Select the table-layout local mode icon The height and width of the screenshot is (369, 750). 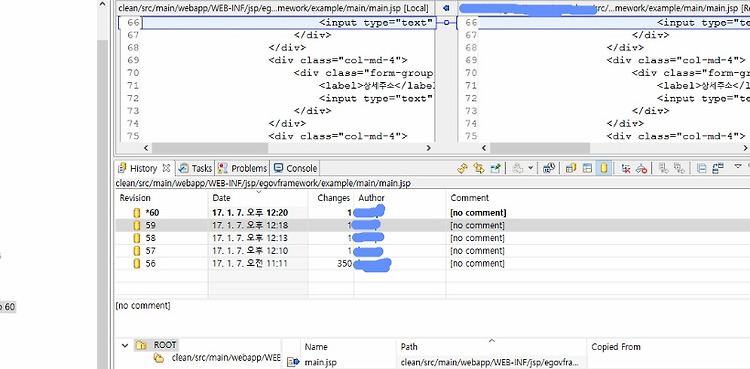[587, 168]
